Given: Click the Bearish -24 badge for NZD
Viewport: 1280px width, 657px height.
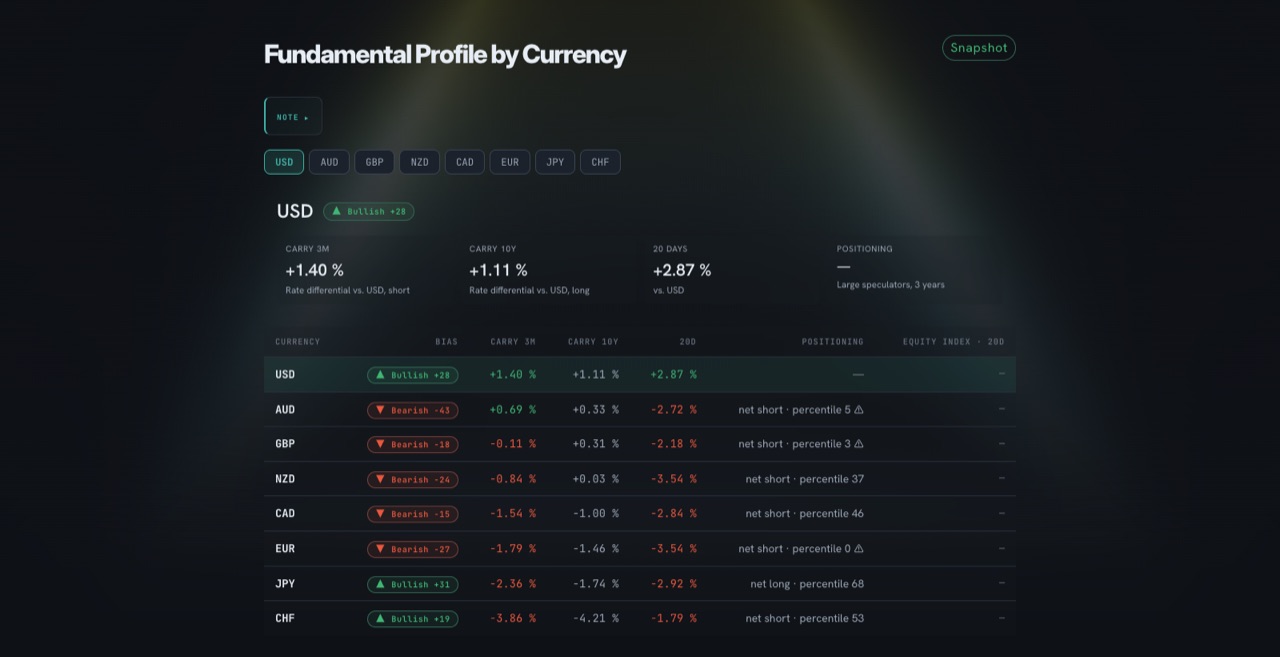Looking at the screenshot, I should tap(412, 479).
